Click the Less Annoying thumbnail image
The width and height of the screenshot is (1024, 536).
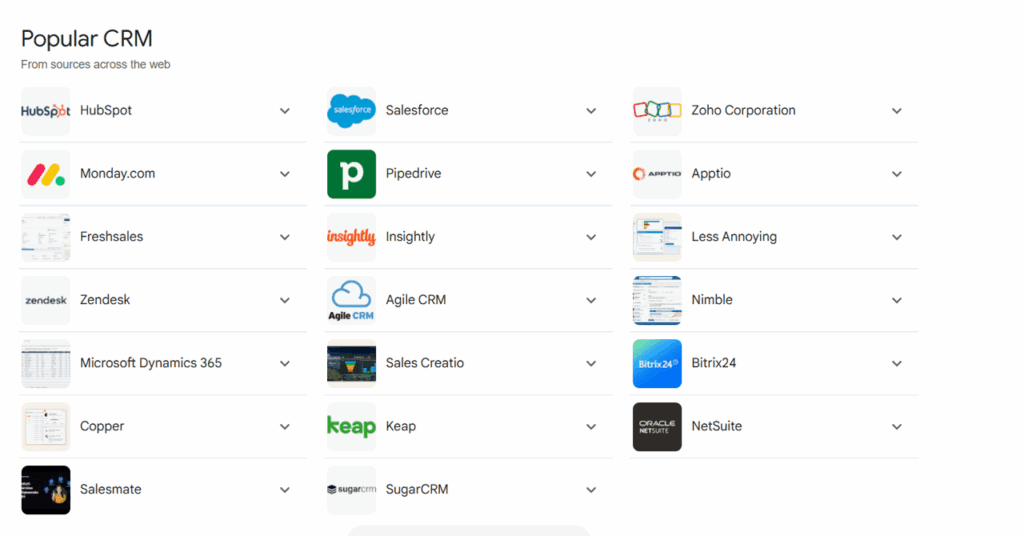(x=657, y=237)
